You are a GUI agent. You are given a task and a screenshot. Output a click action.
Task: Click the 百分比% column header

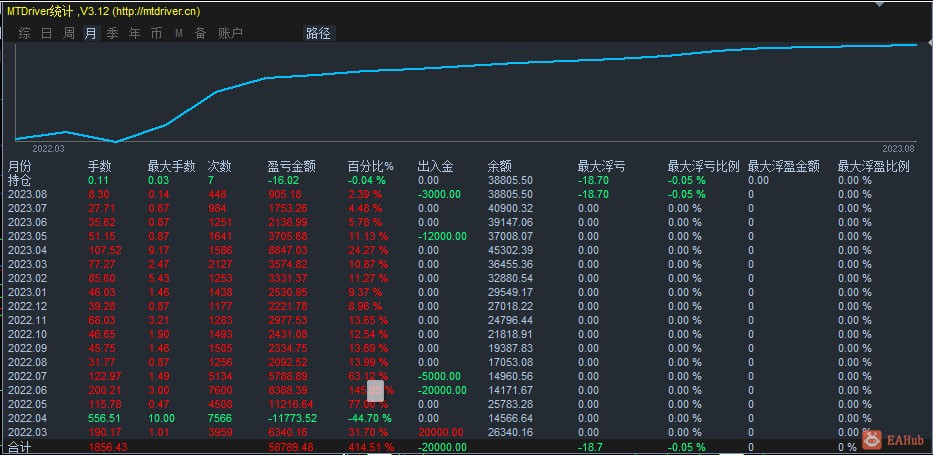pyautogui.click(x=371, y=167)
